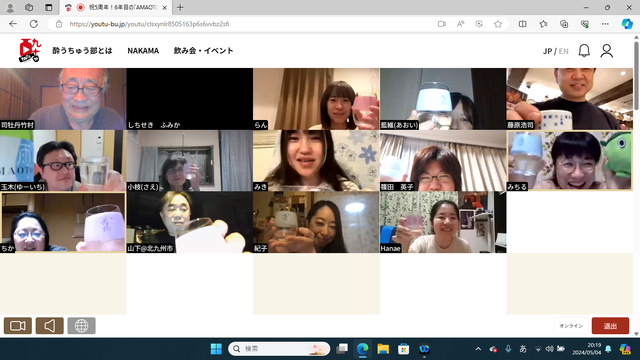Select the みき video tile
The width and height of the screenshot is (640, 360).
pyautogui.click(x=316, y=161)
